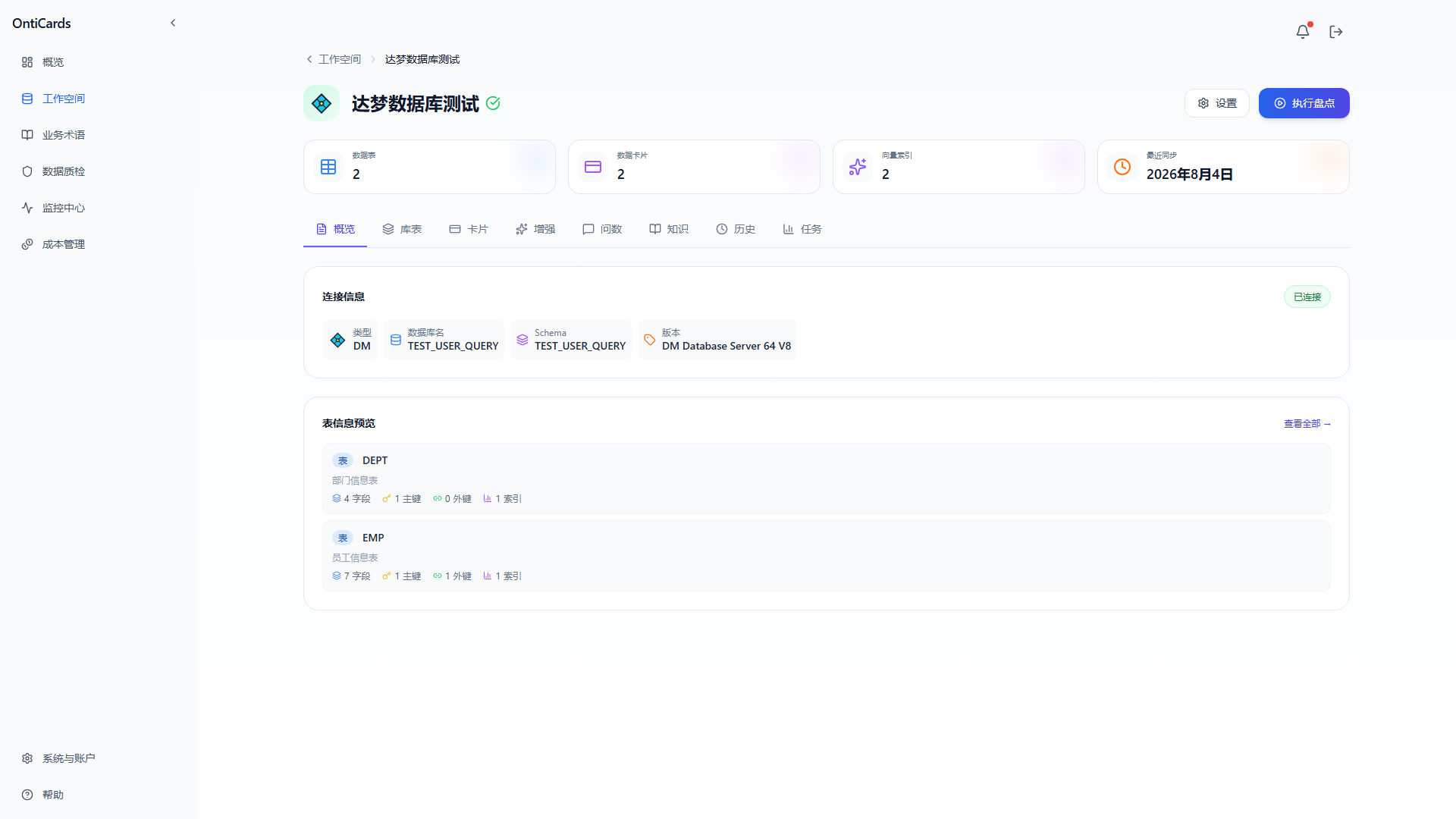Switch to the 问数 tab
The height and width of the screenshot is (819, 1456).
602,229
